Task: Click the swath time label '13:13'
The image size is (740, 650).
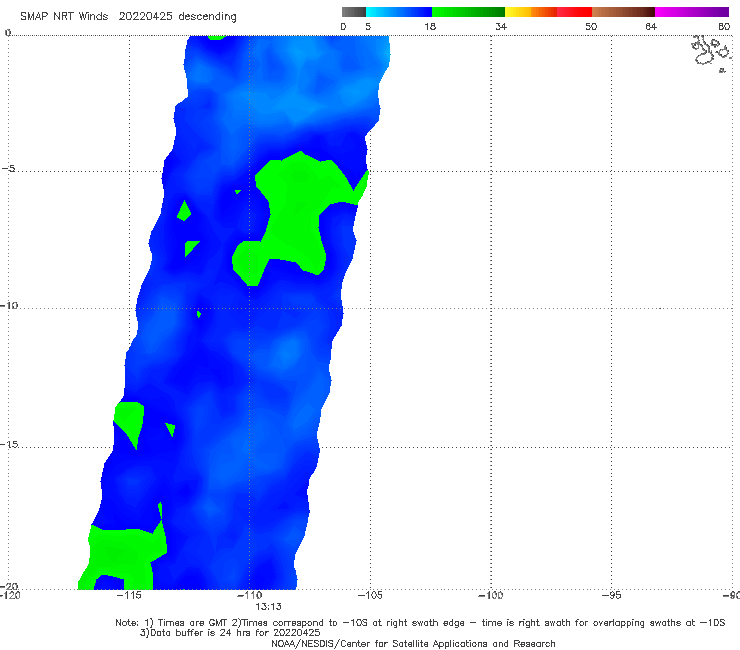Action: point(269,607)
